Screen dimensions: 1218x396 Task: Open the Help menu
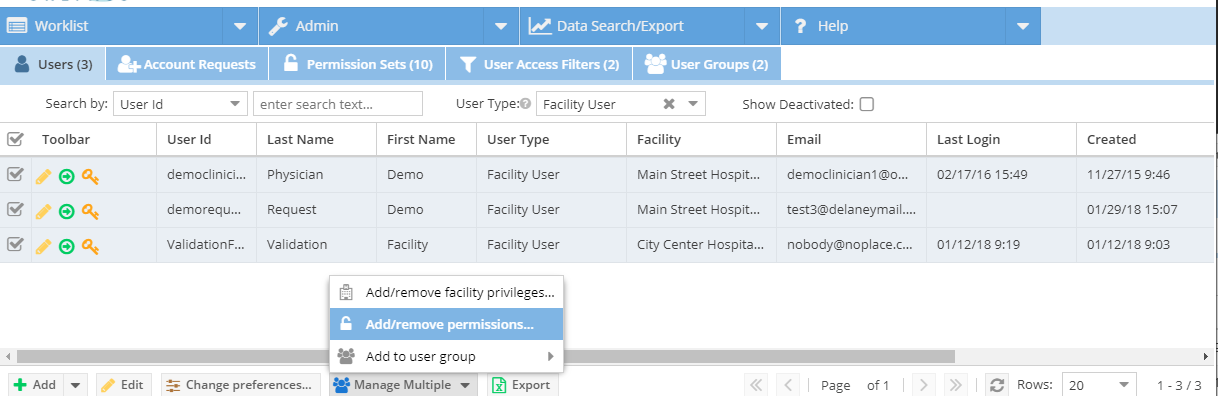point(893,27)
